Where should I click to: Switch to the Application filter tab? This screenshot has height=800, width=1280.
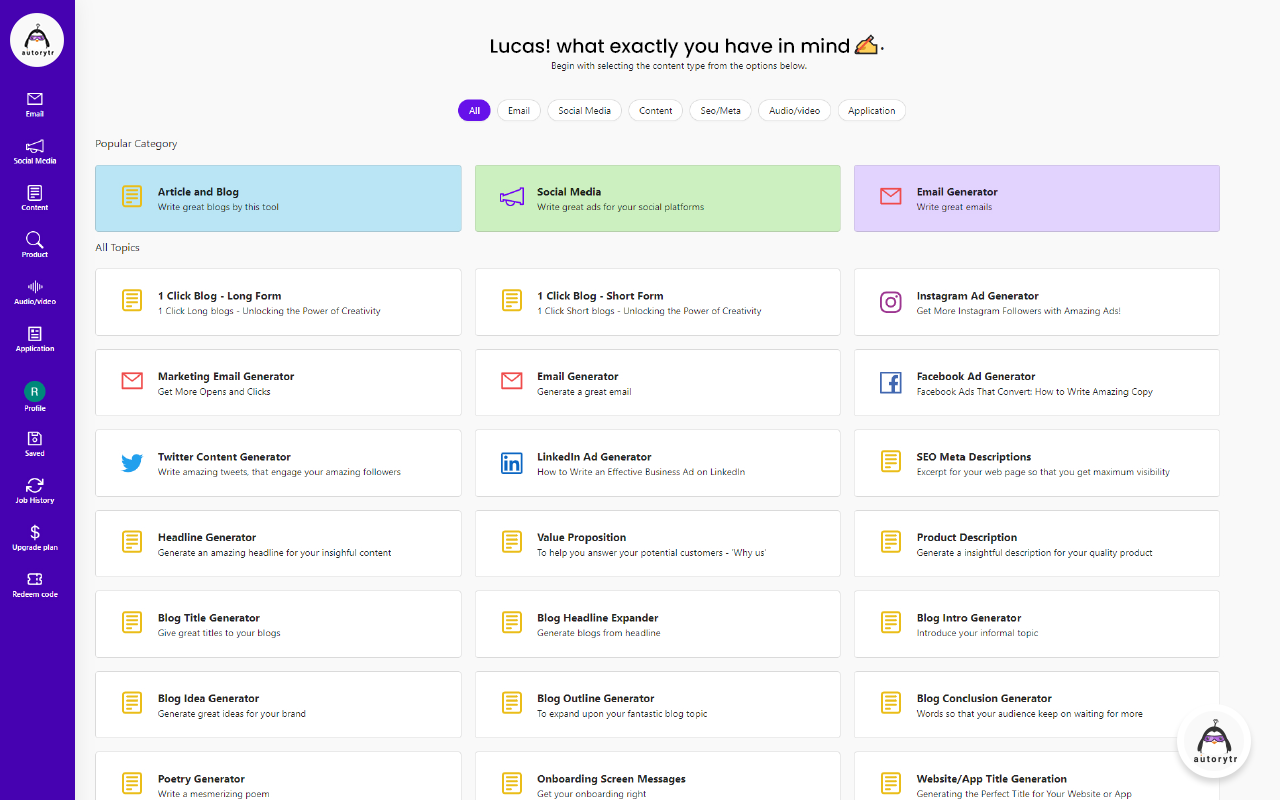871,111
